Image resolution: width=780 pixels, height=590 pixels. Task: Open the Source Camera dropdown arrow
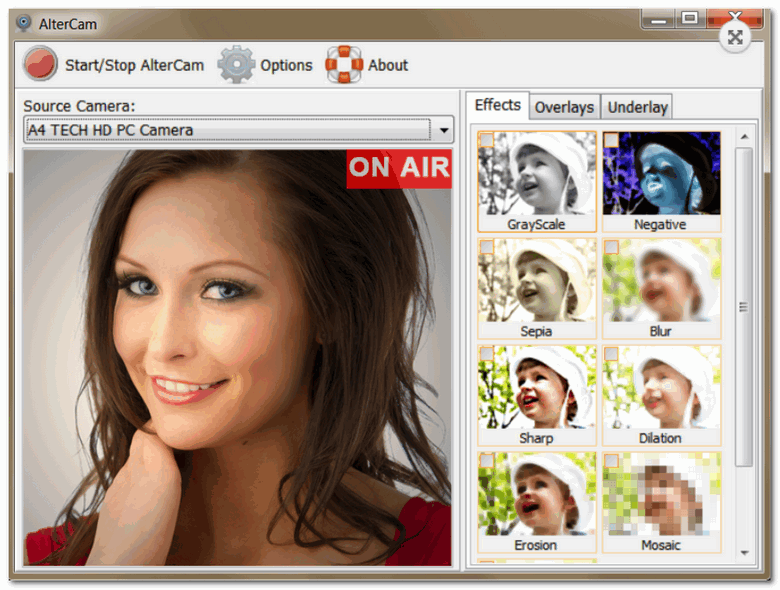point(444,130)
